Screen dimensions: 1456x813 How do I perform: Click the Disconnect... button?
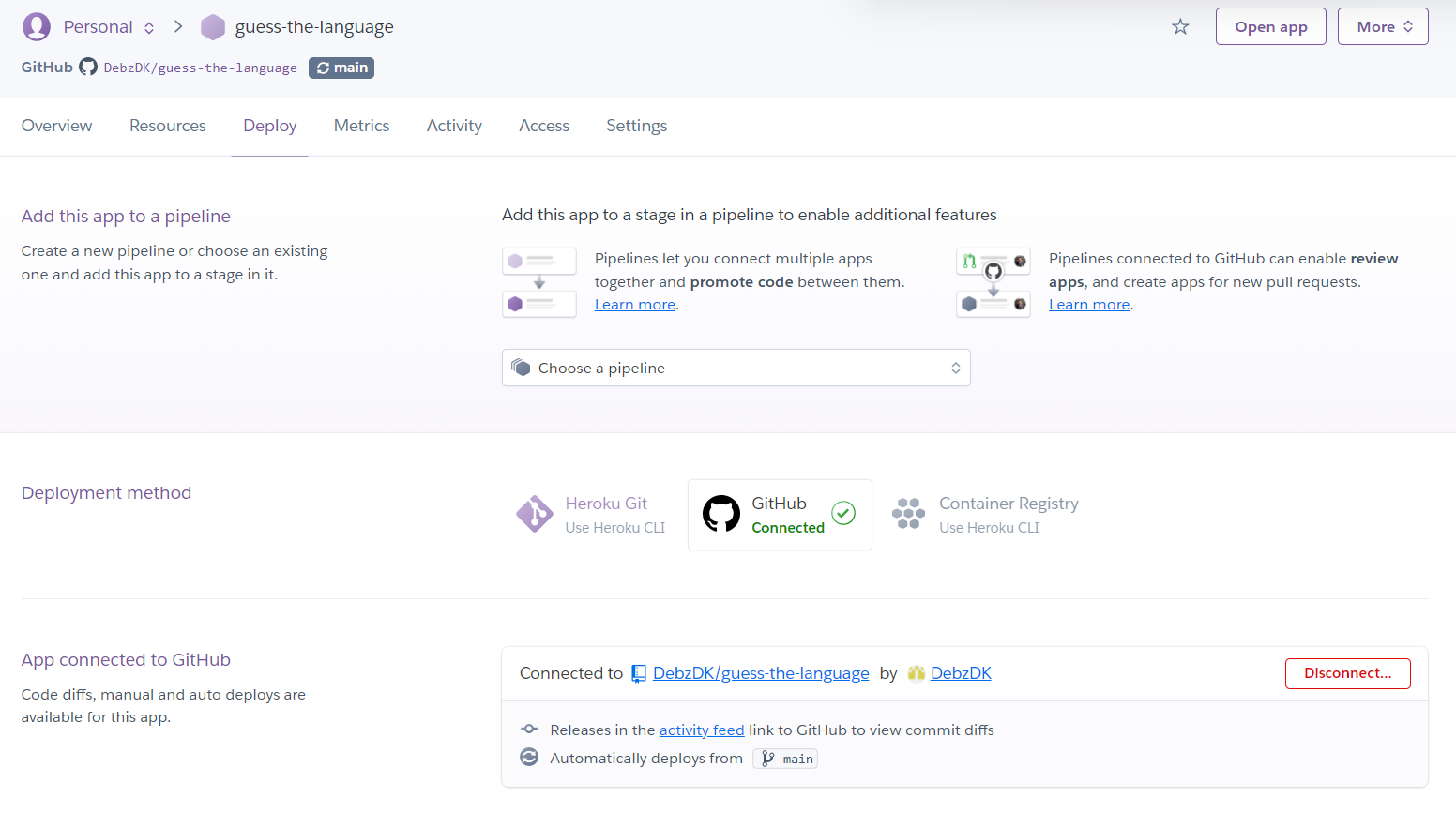pos(1348,673)
